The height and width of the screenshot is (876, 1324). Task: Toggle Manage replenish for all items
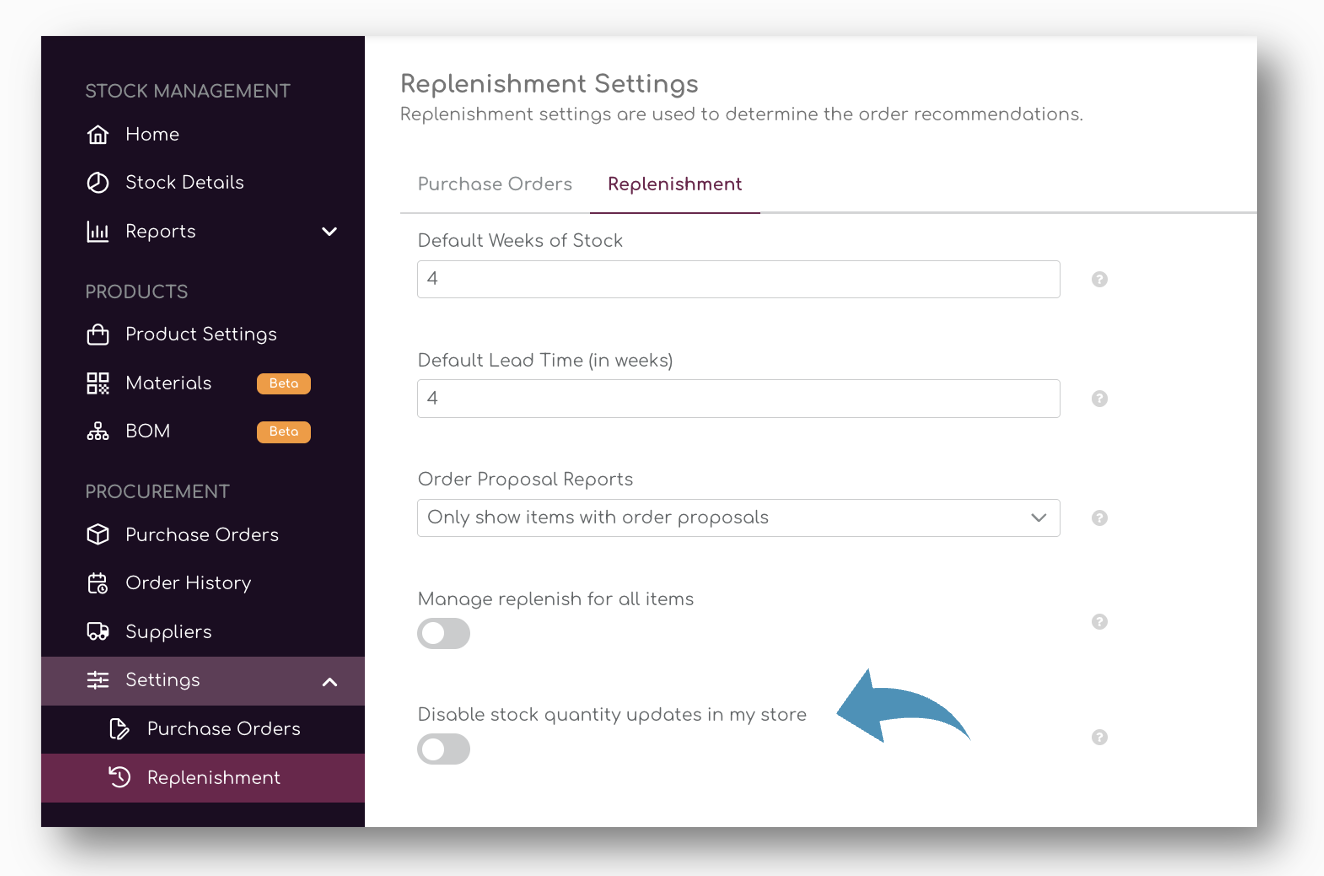(443, 633)
